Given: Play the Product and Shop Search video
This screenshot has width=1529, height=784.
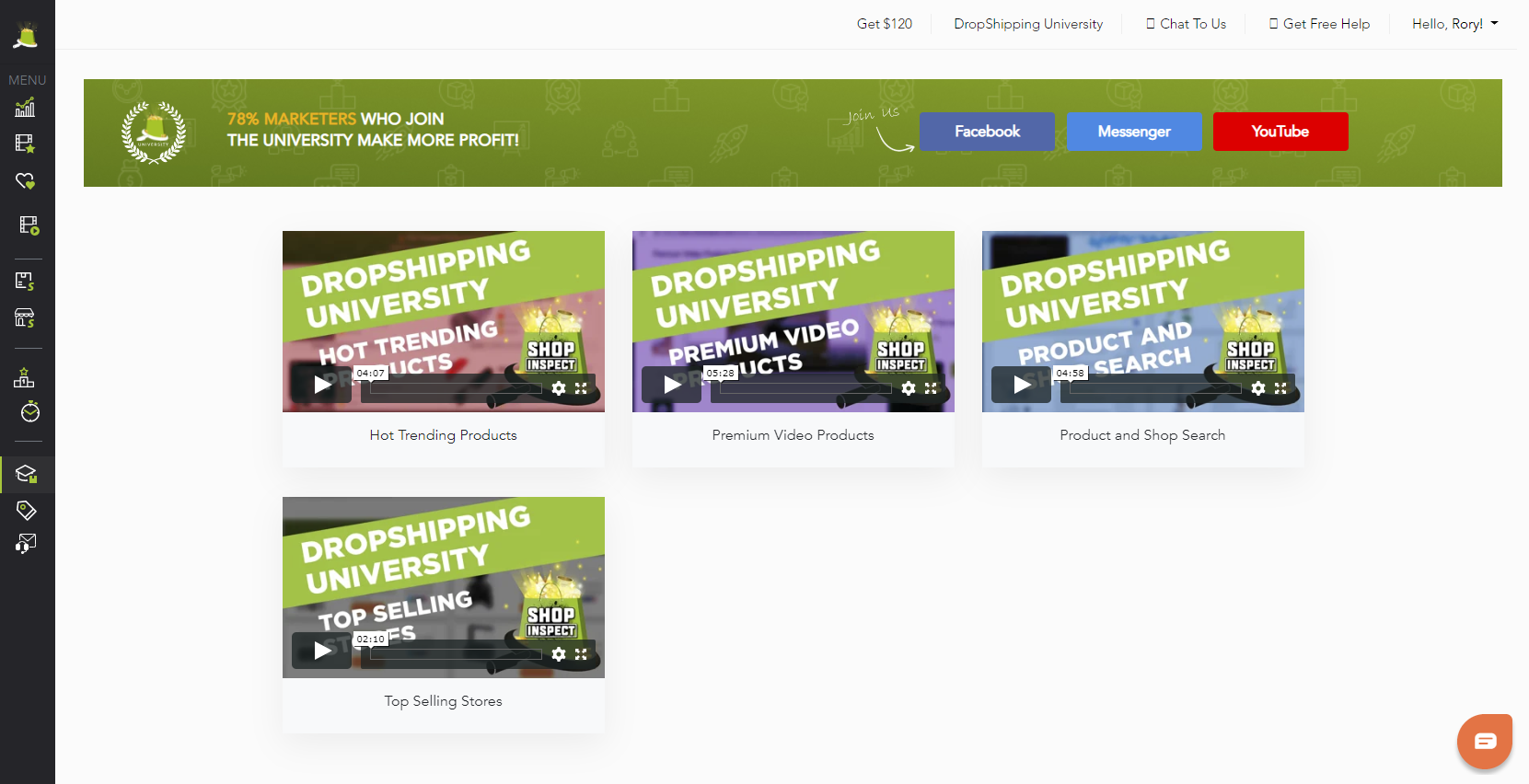Looking at the screenshot, I should click(1022, 385).
